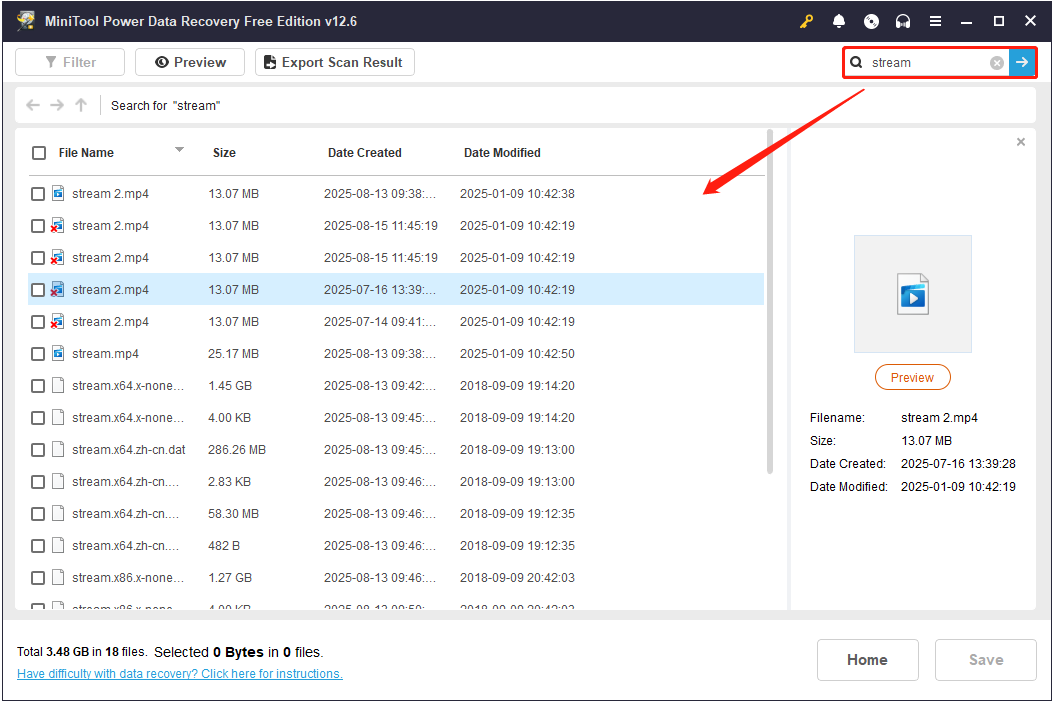Click the blue arrow search button
Image resolution: width=1054 pixels, height=704 pixels.
click(1022, 63)
